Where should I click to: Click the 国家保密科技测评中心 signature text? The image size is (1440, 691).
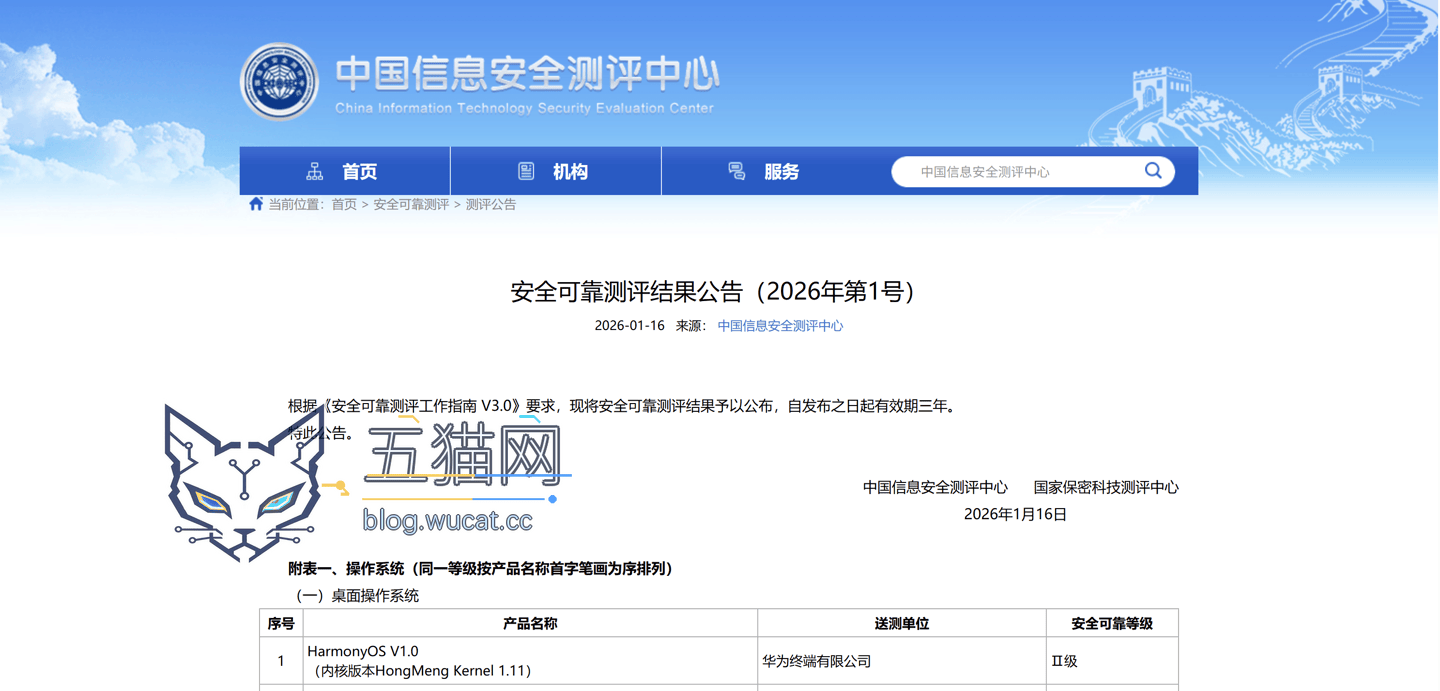pos(1106,488)
